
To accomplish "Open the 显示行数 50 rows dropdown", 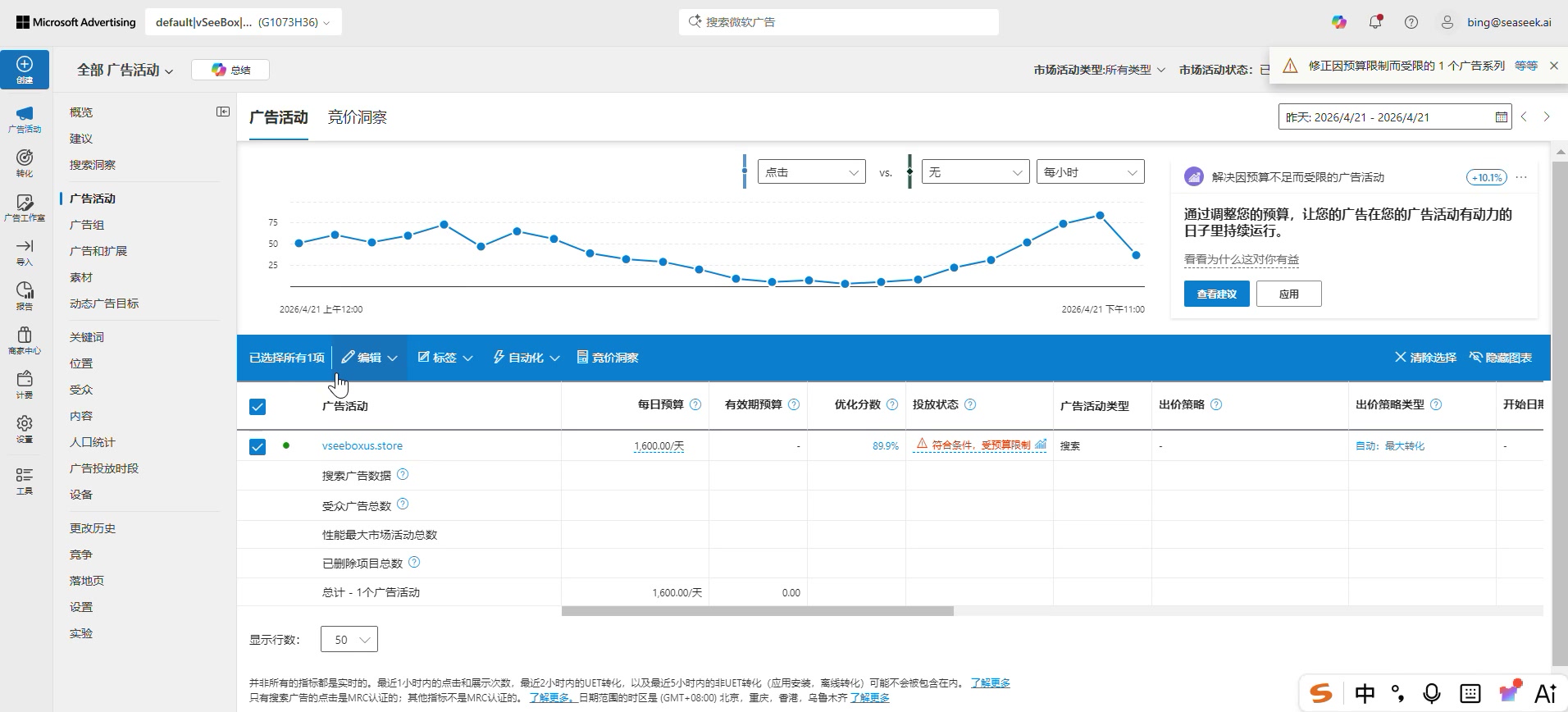I will 349,640.
